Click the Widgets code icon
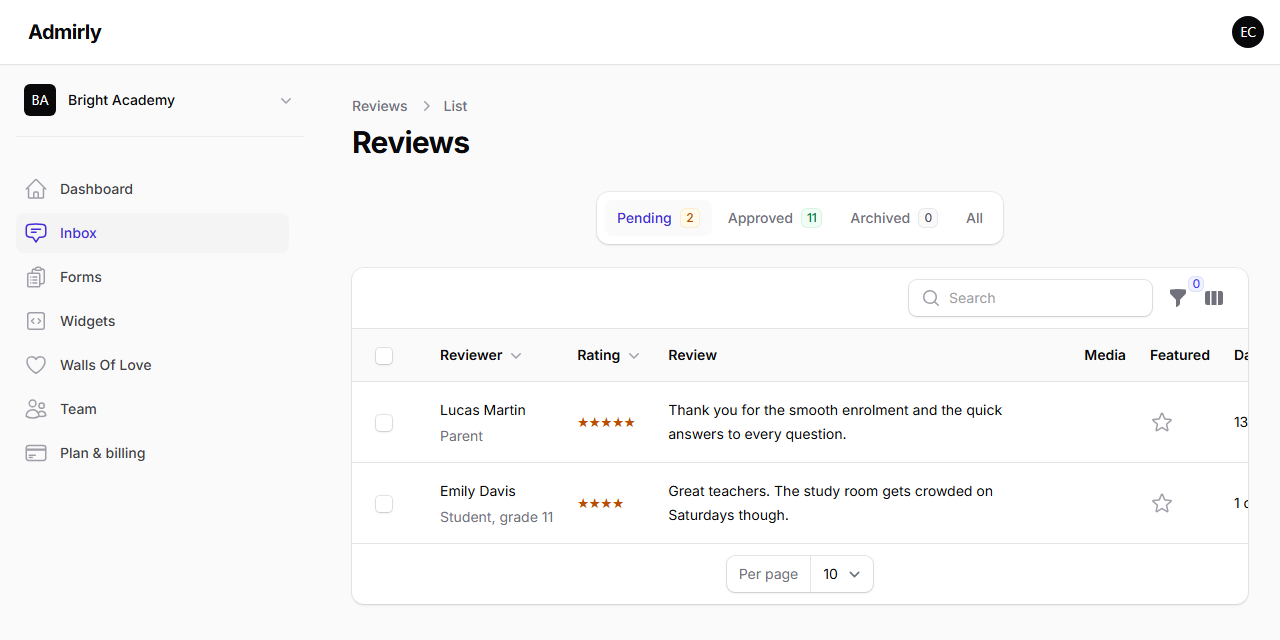The height and width of the screenshot is (640, 1280). pos(36,321)
